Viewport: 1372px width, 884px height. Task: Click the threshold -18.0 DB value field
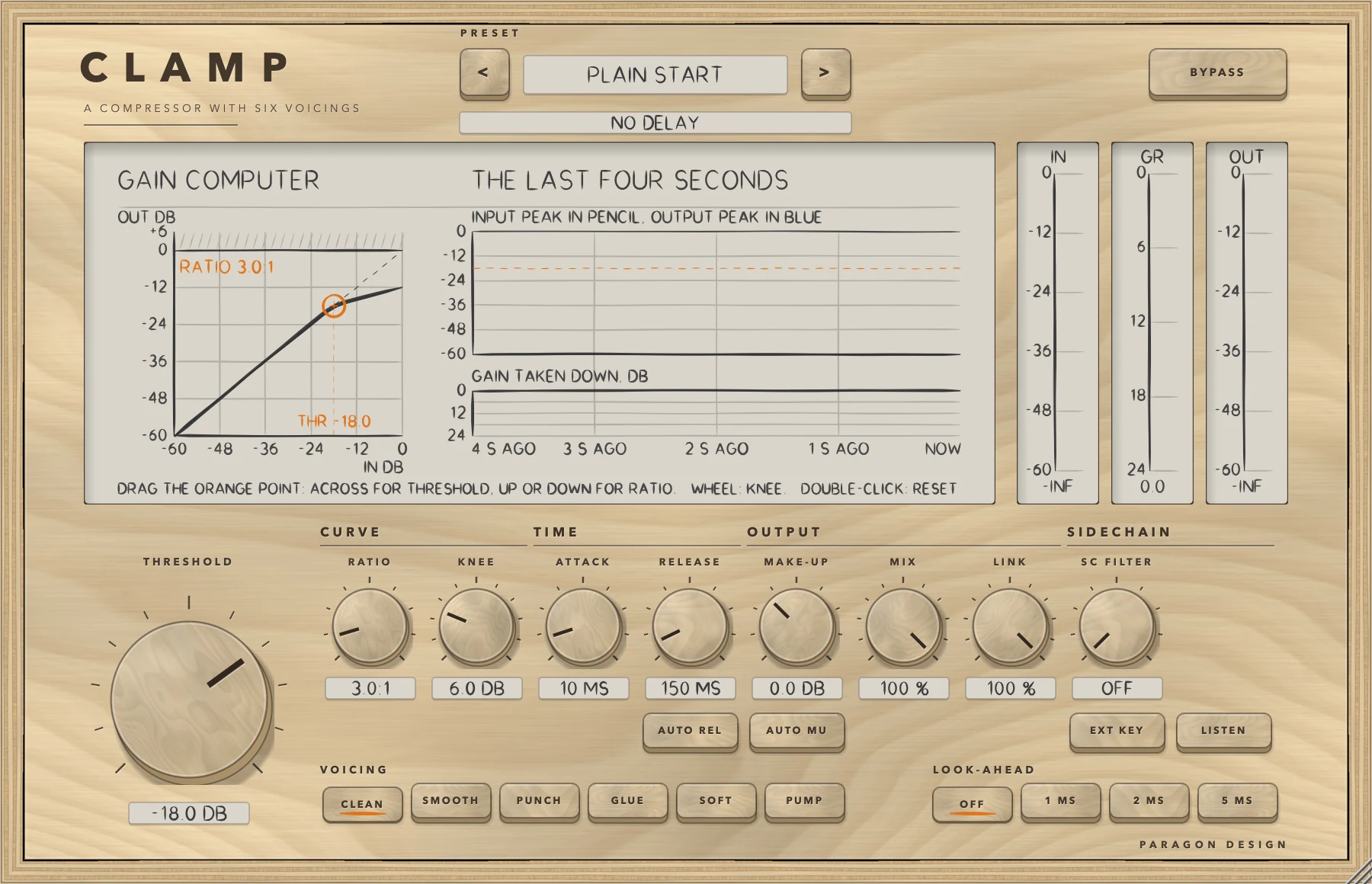(189, 813)
